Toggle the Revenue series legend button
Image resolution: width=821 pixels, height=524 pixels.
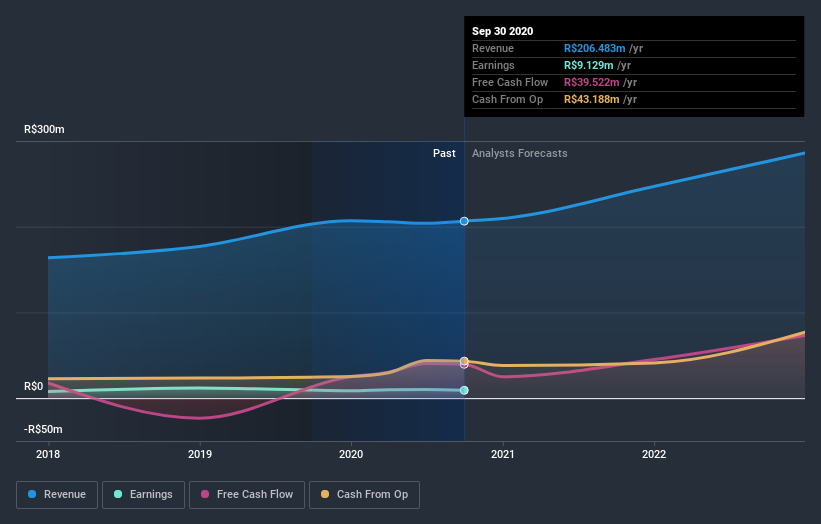(x=57, y=495)
